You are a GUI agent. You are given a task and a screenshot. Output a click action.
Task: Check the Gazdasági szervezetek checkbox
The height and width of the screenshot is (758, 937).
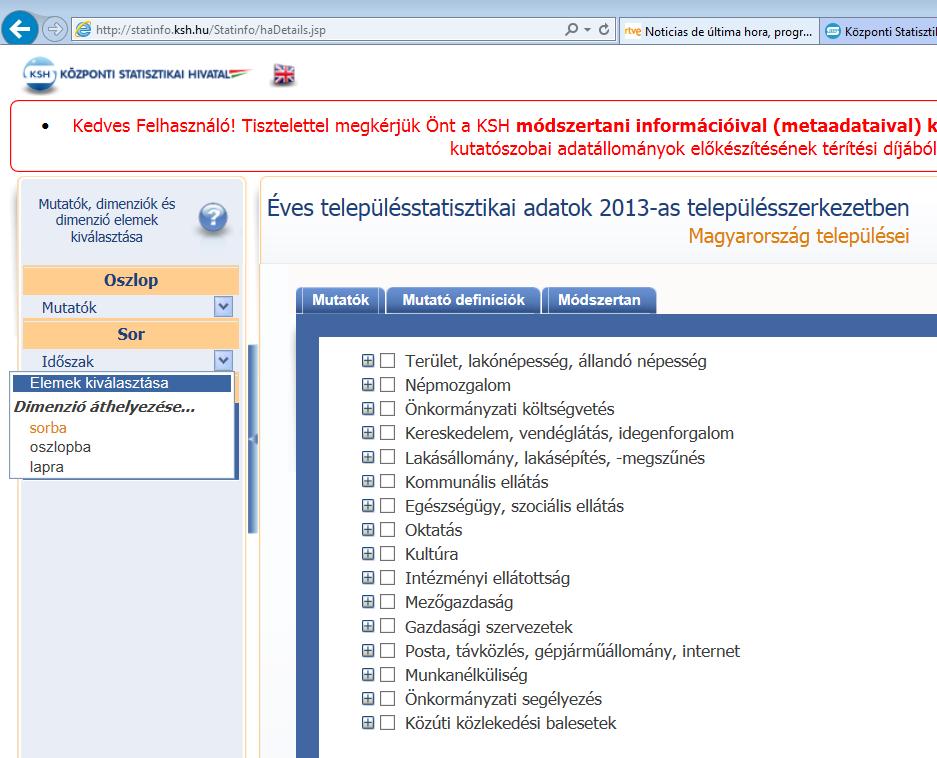(x=388, y=626)
